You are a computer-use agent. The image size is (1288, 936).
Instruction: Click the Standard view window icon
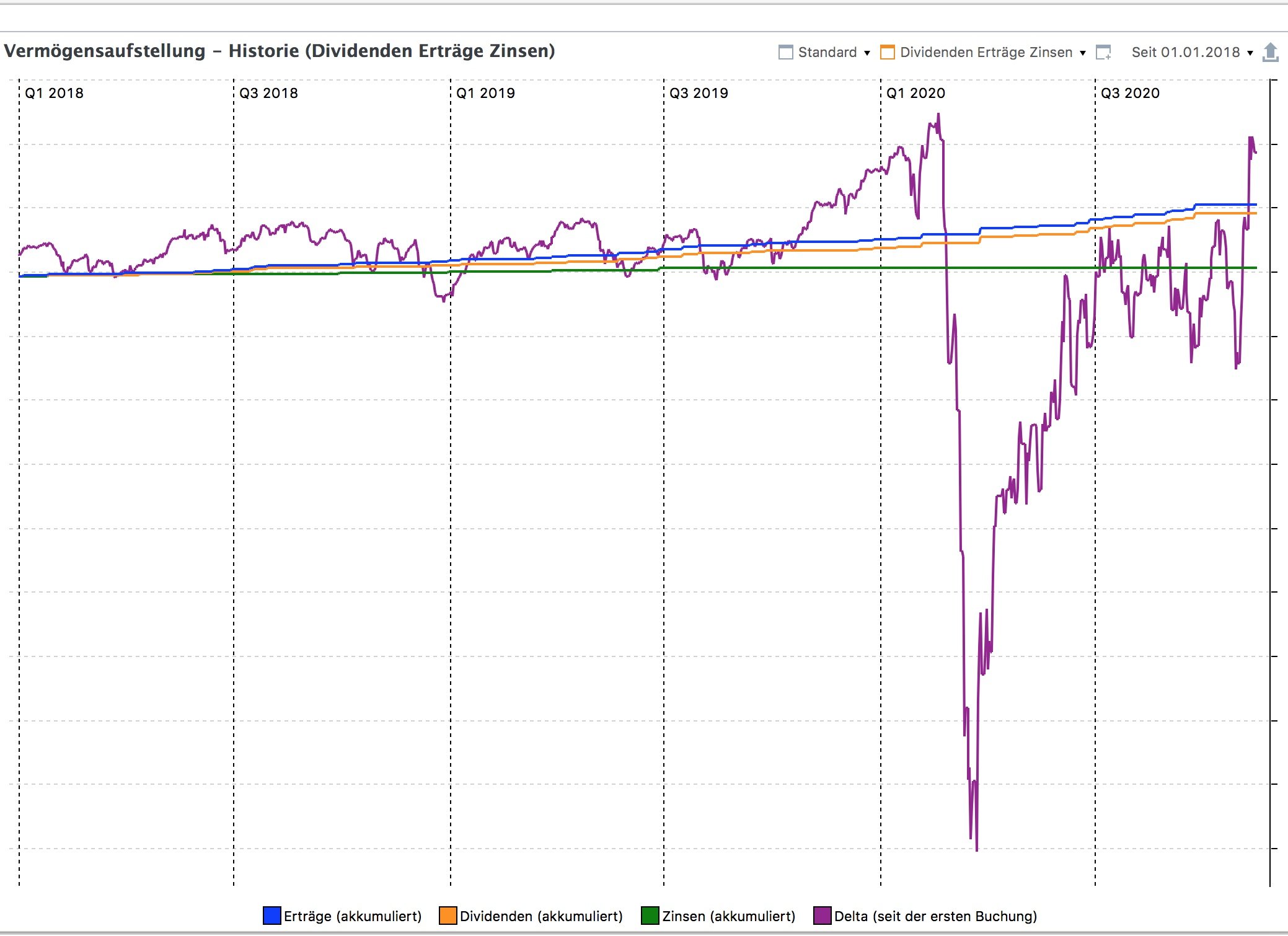coord(785,53)
